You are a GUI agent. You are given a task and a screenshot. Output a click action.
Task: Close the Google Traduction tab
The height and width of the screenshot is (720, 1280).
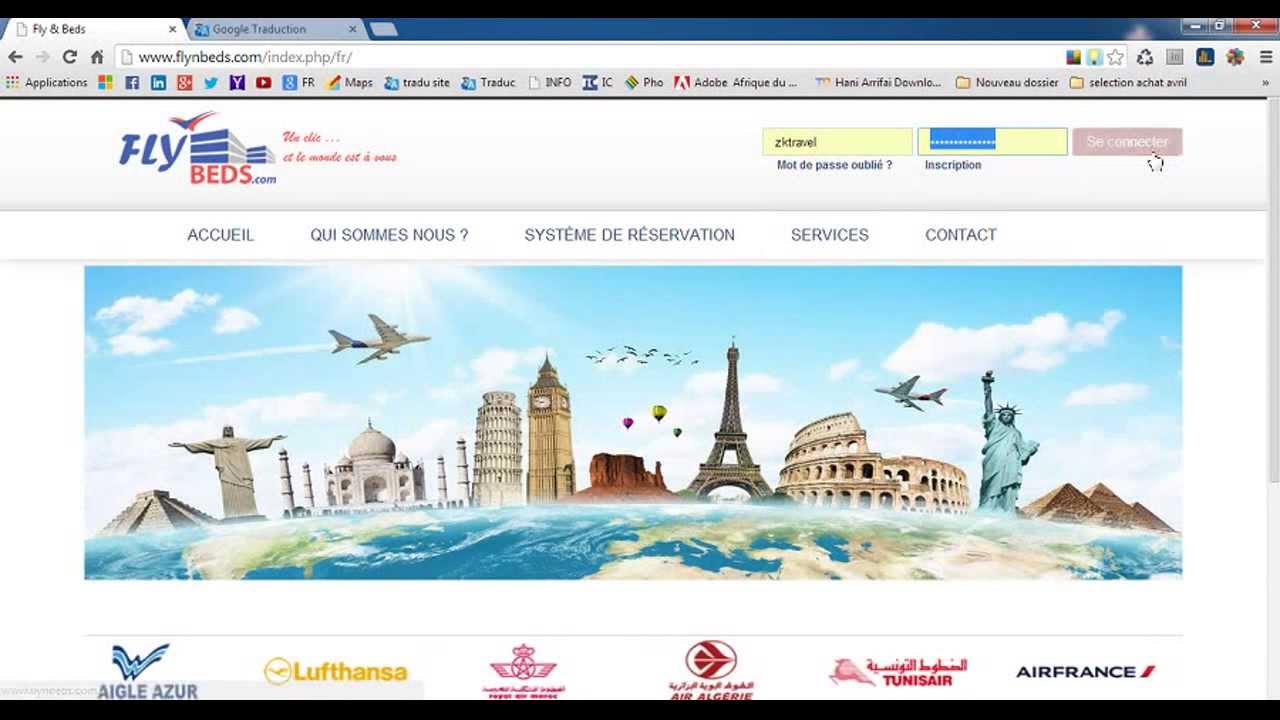coord(352,29)
